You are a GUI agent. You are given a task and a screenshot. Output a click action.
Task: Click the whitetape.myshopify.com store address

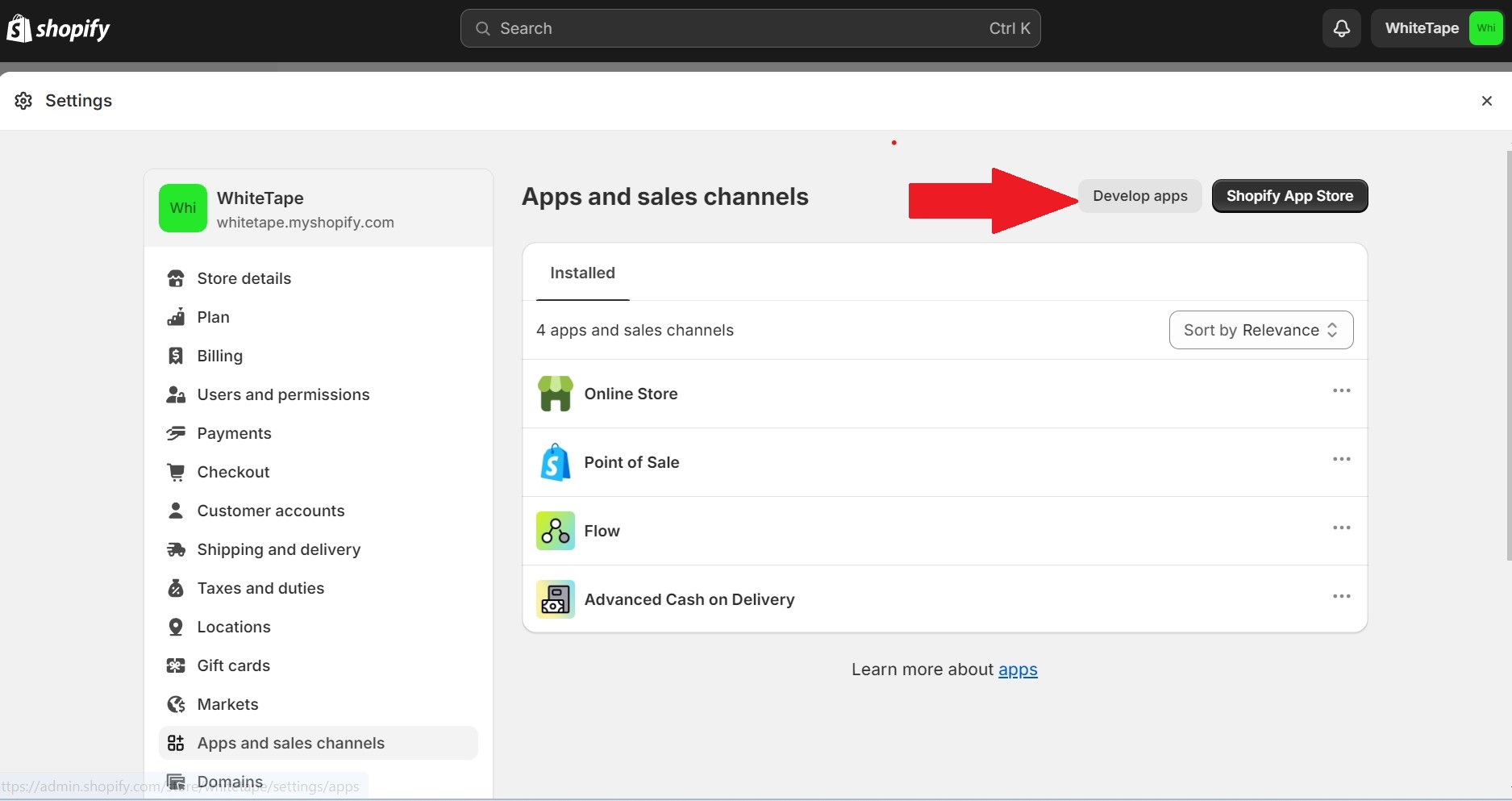pyautogui.click(x=305, y=223)
